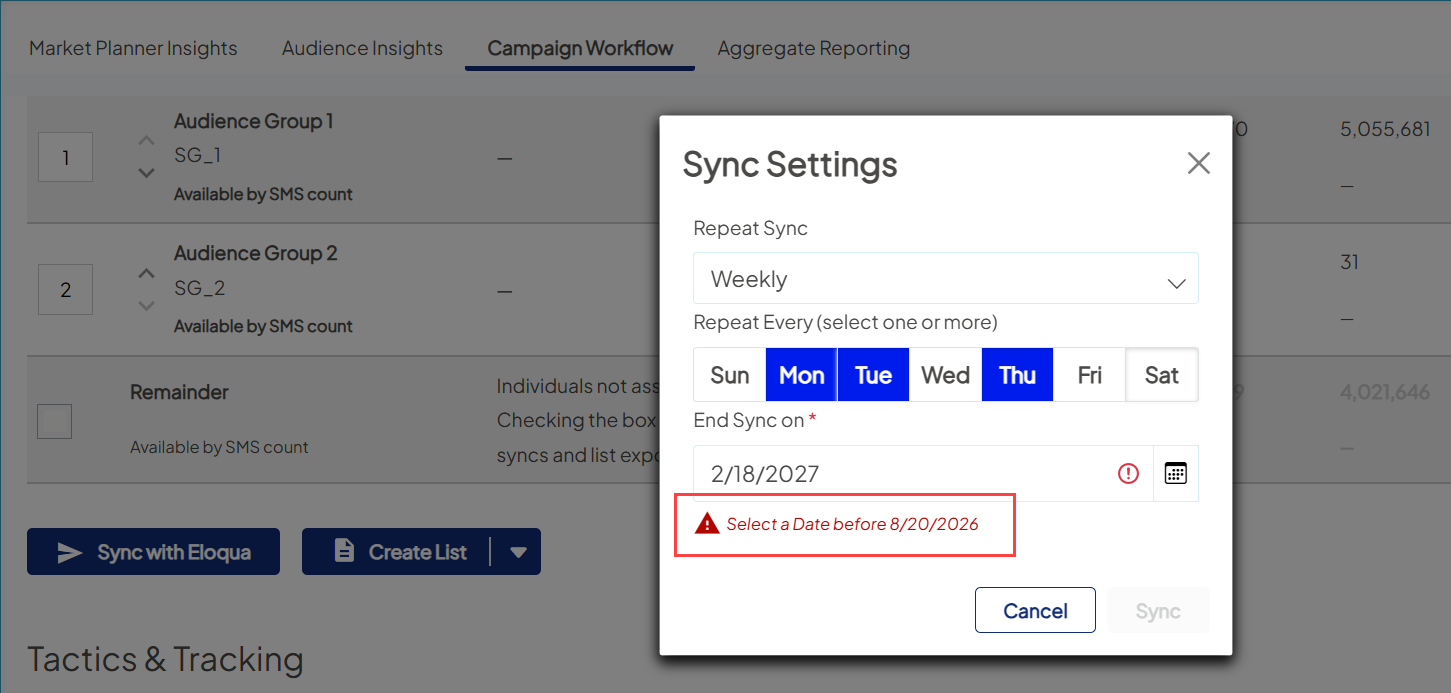Move Audience Group 1 down with the arrow
The width and height of the screenshot is (1451, 693).
click(x=146, y=173)
